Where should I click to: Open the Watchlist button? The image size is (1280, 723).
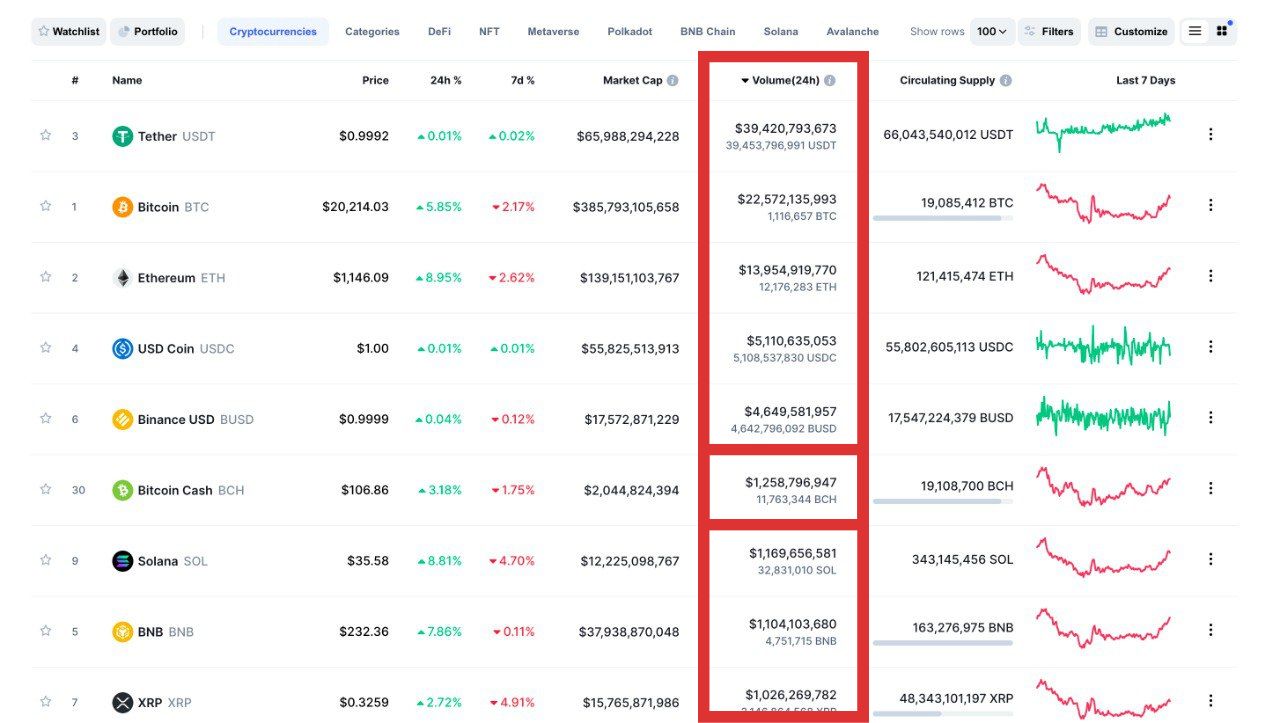pyautogui.click(x=68, y=31)
